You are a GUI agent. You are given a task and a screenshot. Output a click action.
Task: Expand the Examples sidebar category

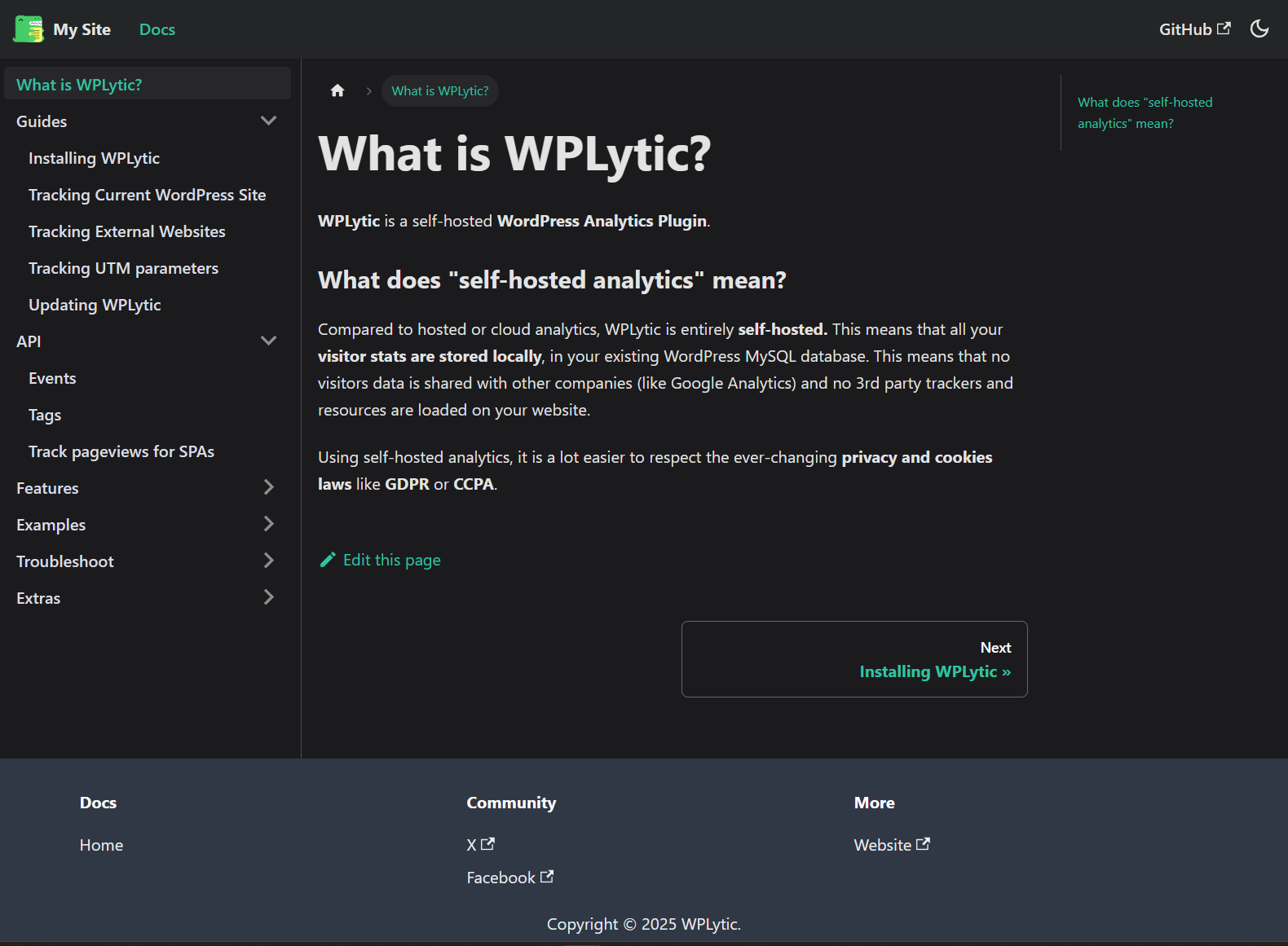tap(268, 524)
